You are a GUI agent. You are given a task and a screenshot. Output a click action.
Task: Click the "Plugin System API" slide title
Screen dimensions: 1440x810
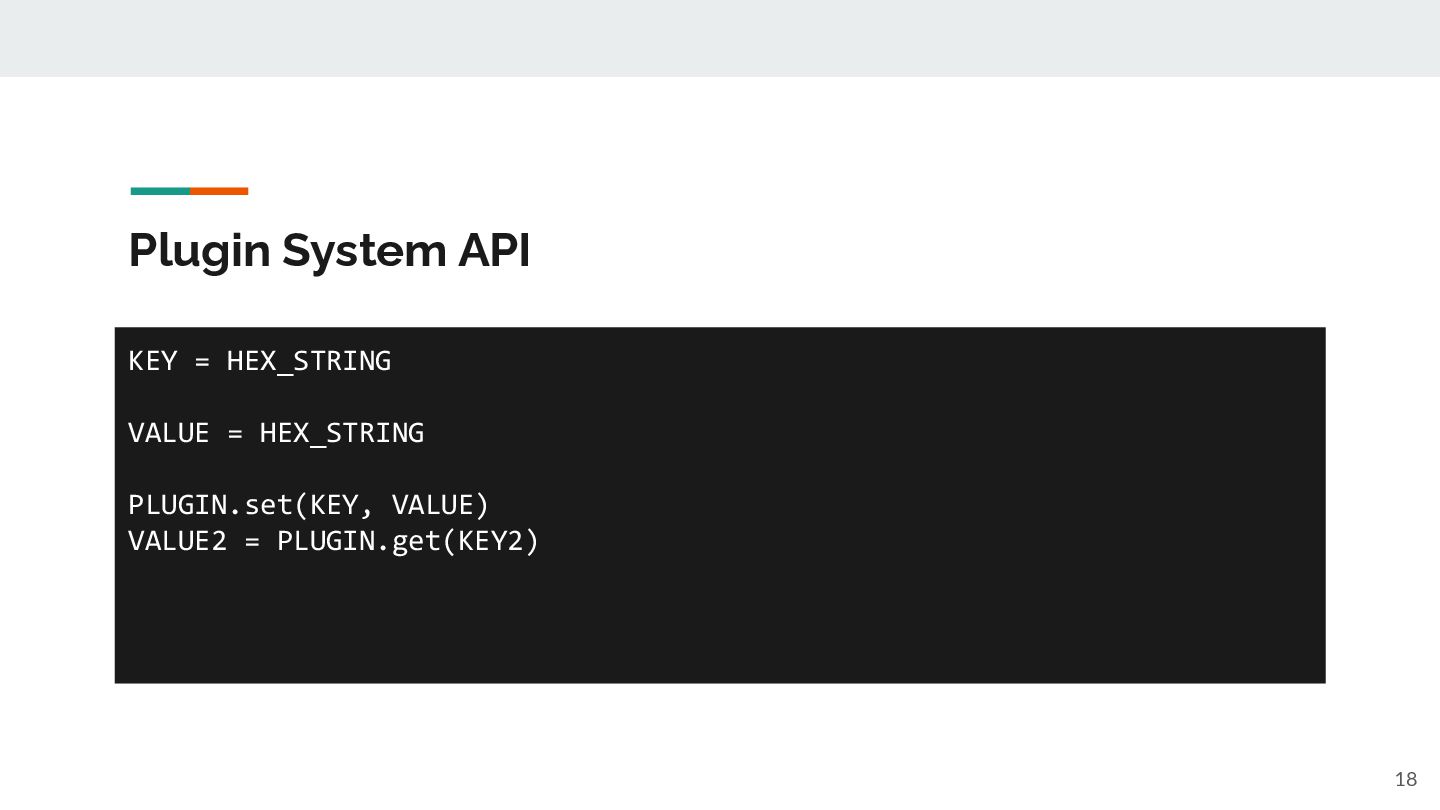click(329, 250)
